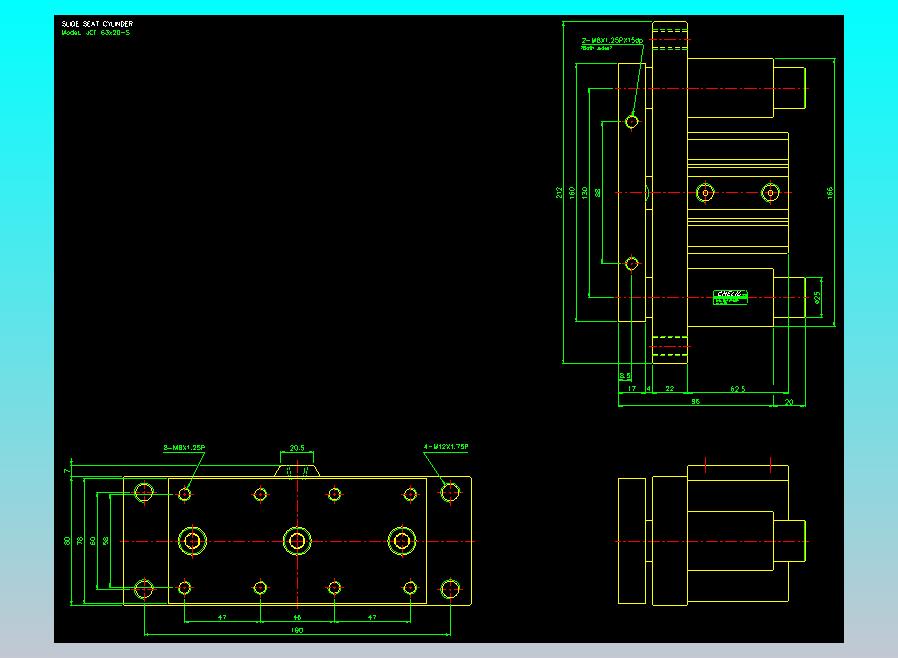898x658 pixels.
Task: Click the bottom-right M12 corner mounting hole
Action: 451,589
